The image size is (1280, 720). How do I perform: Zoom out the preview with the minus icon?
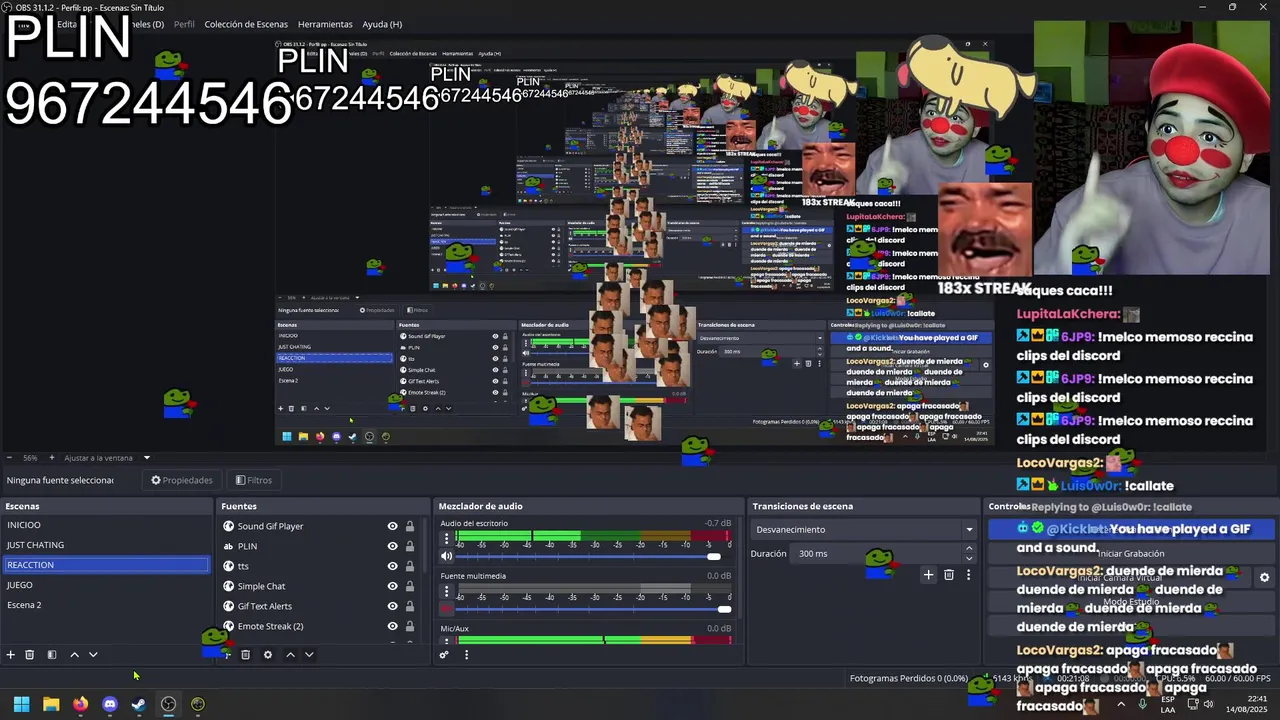(x=10, y=458)
